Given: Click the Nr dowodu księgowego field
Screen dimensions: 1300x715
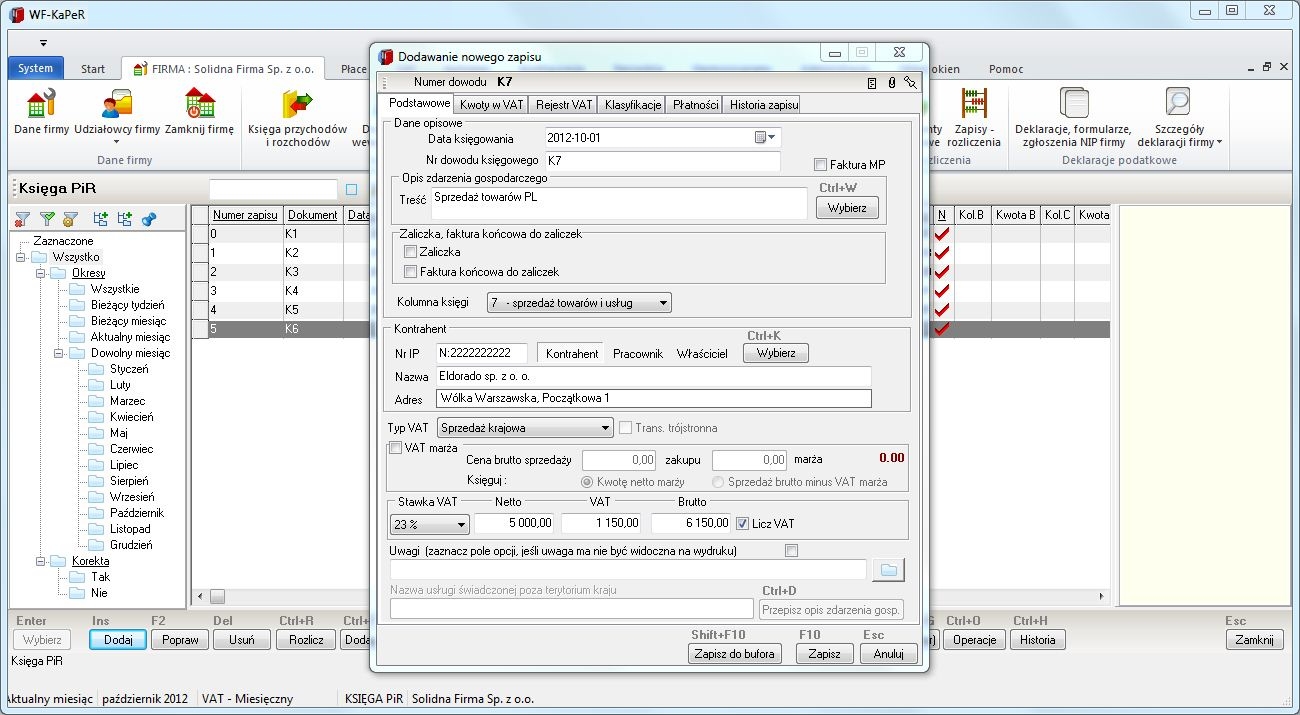Looking at the screenshot, I should coord(663,160).
